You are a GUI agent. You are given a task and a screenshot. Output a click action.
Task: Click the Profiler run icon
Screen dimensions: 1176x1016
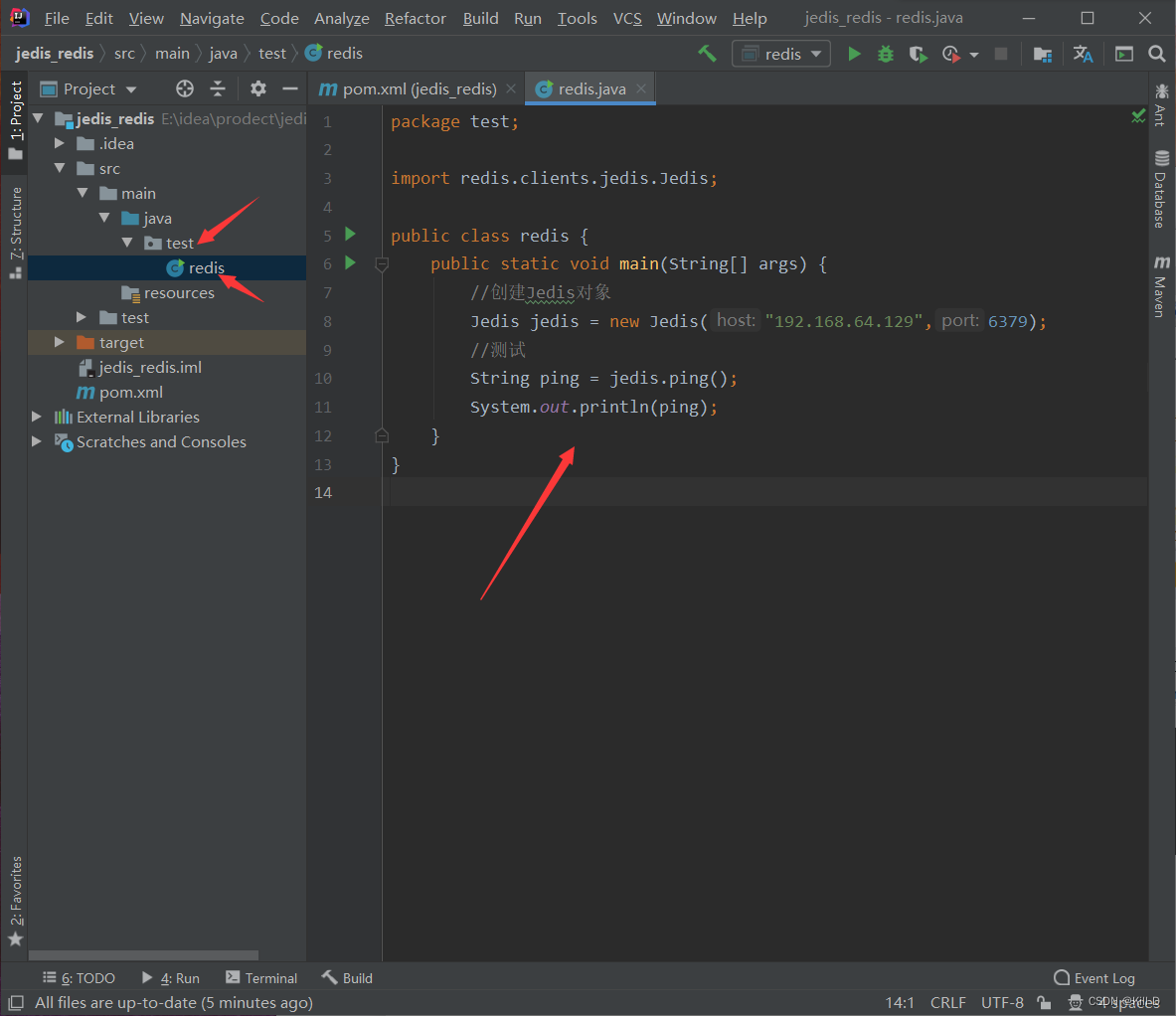951,54
